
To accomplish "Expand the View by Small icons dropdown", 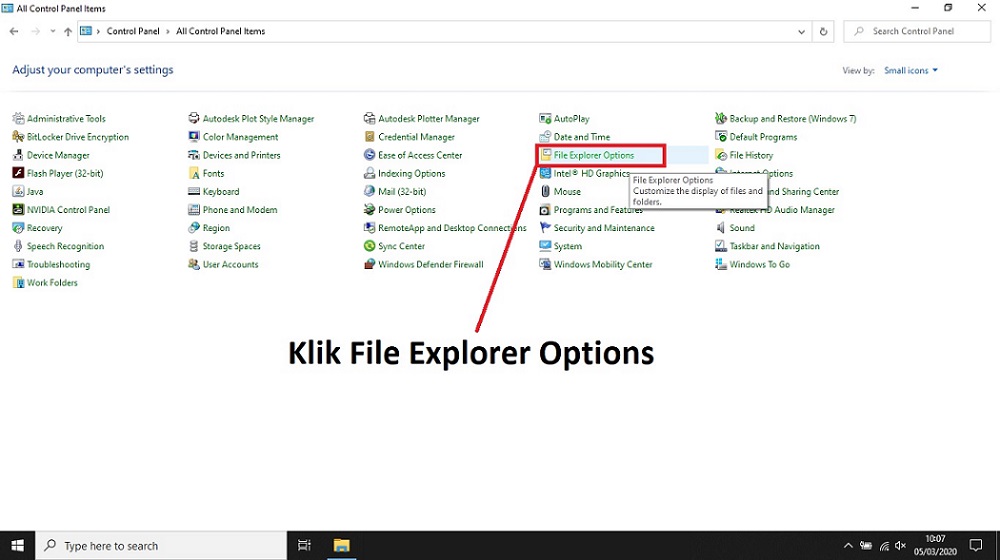I will 911,70.
